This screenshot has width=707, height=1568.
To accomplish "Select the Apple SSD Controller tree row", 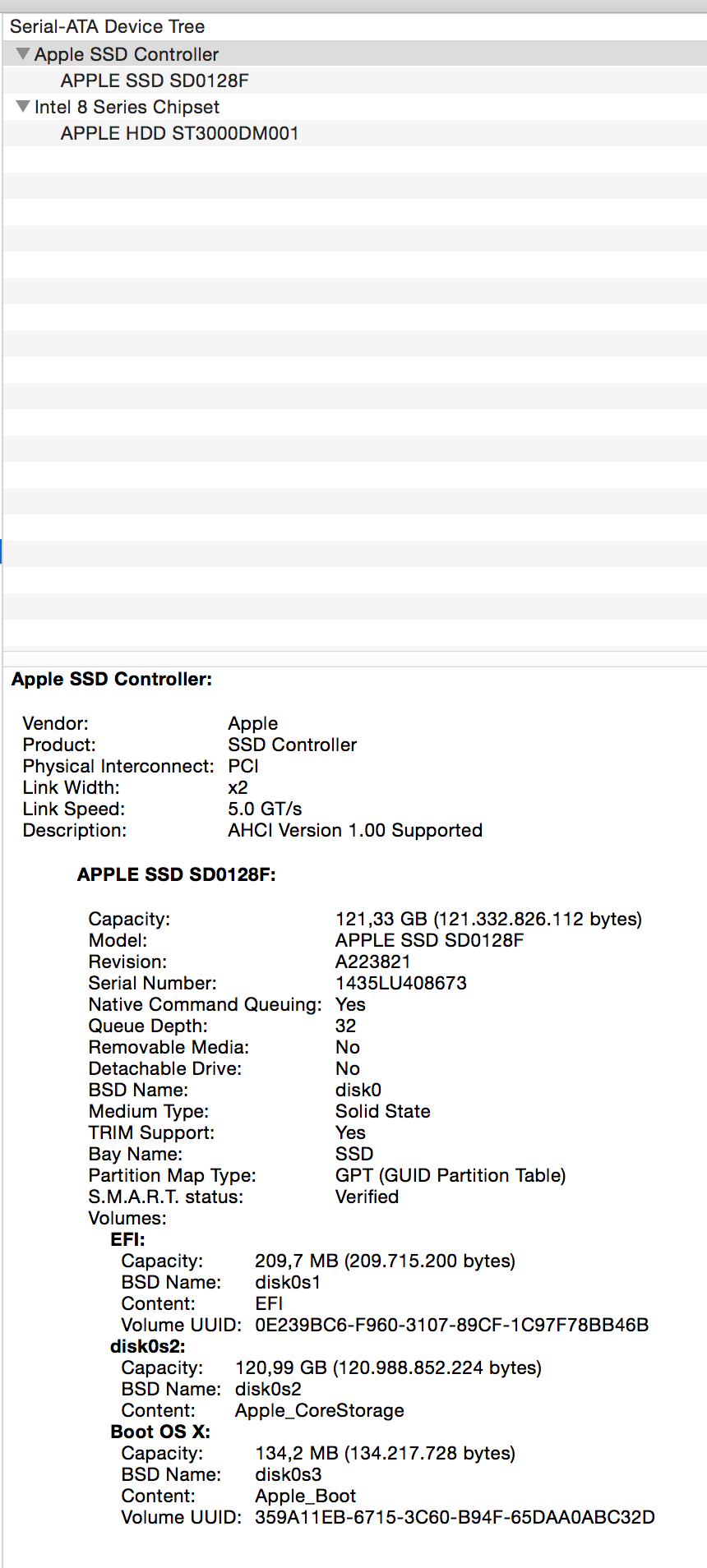I will tap(355, 54).
